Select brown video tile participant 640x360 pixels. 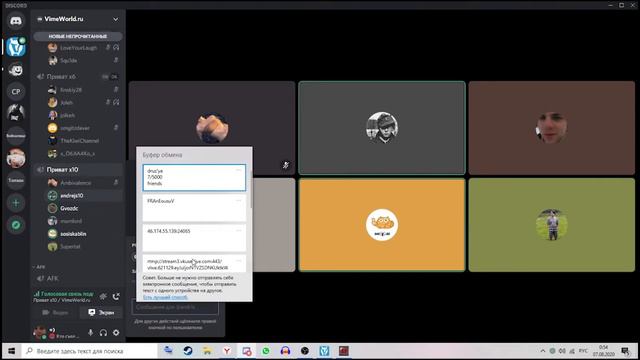[552, 128]
